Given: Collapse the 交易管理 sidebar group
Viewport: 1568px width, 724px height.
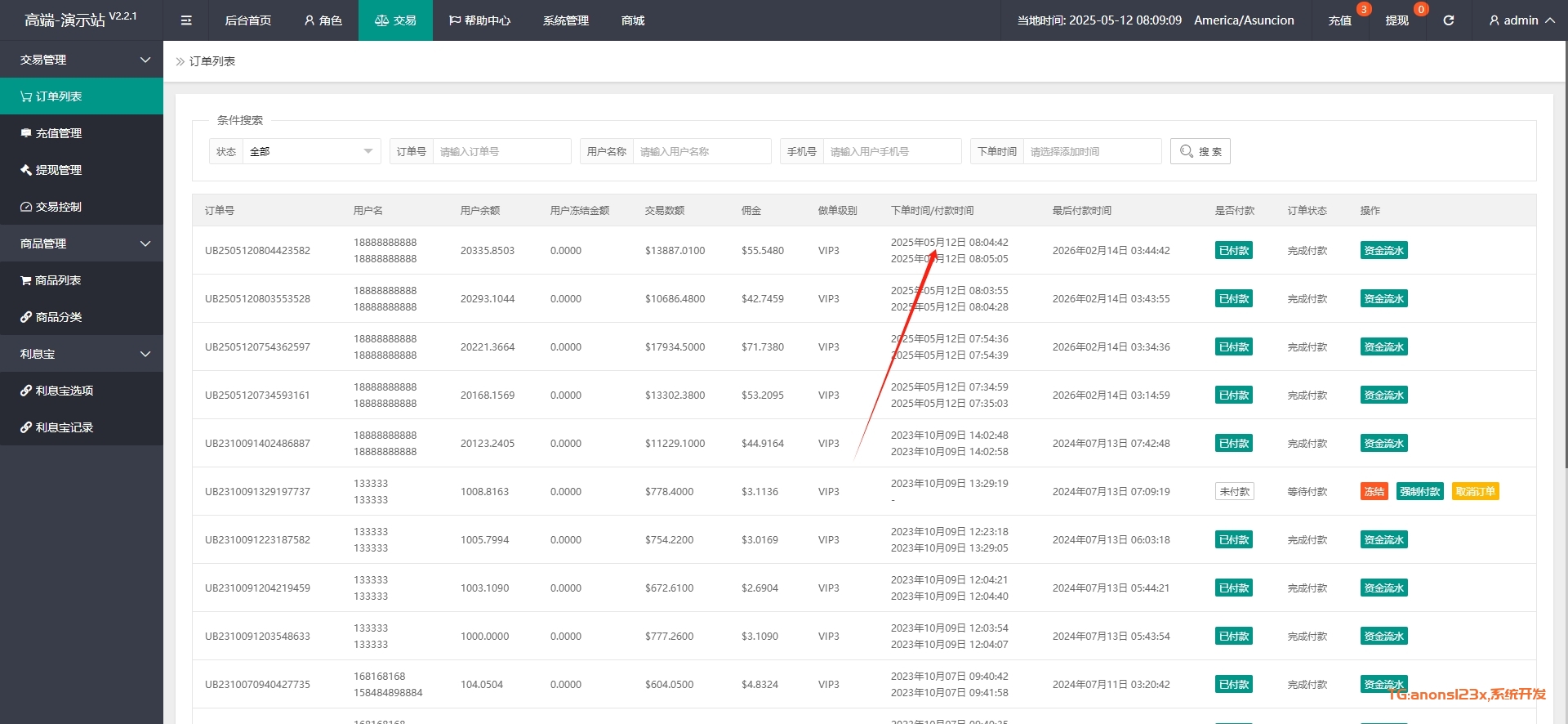Looking at the screenshot, I should point(82,60).
